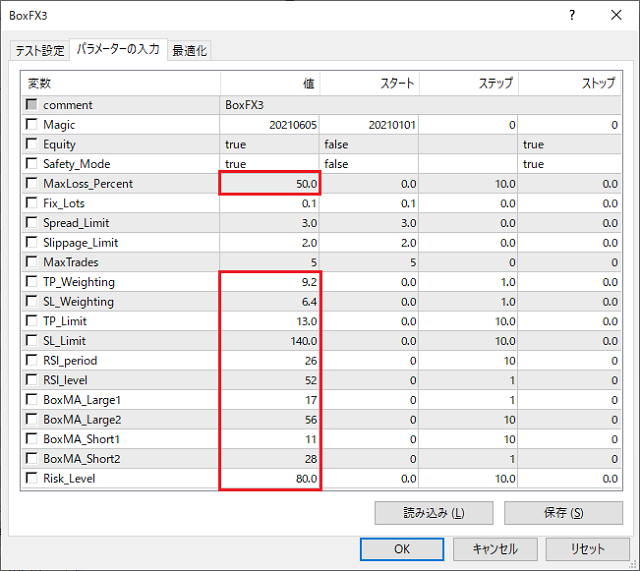Enable the BoxMA_Large2 checkbox
Viewport: 640px width, 571px height.
31,419
